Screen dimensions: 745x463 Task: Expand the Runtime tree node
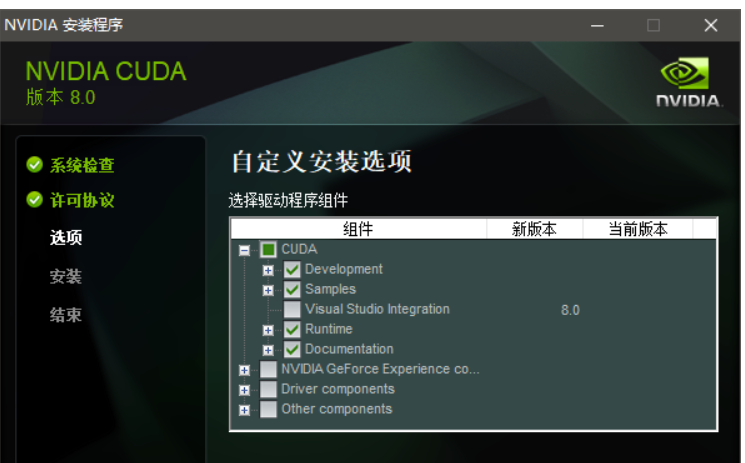pyautogui.click(x=268, y=330)
